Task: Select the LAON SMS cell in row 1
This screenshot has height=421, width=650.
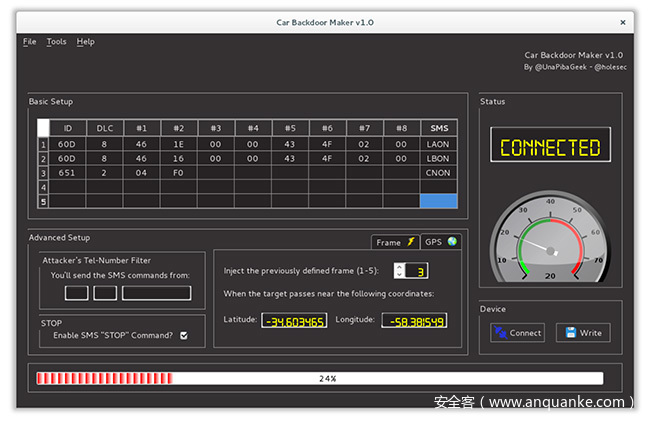Action: tap(438, 144)
